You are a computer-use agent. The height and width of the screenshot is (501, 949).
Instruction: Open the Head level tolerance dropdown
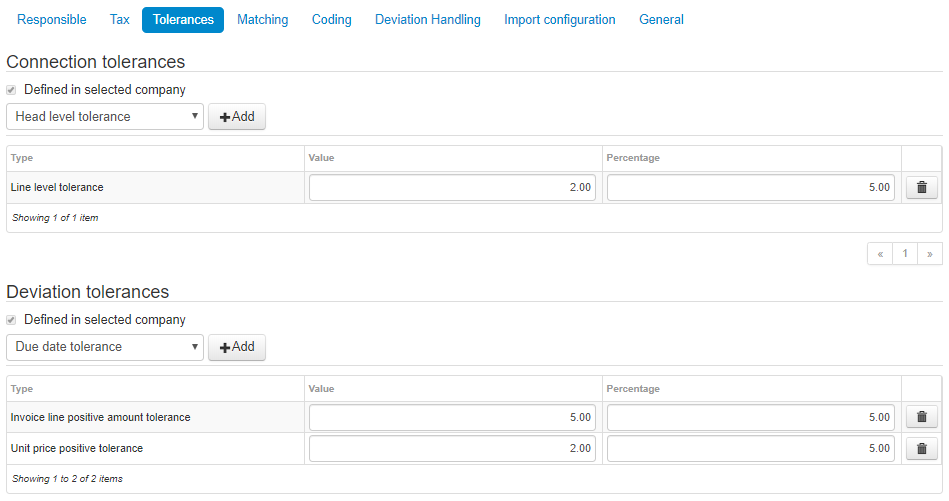coord(105,116)
